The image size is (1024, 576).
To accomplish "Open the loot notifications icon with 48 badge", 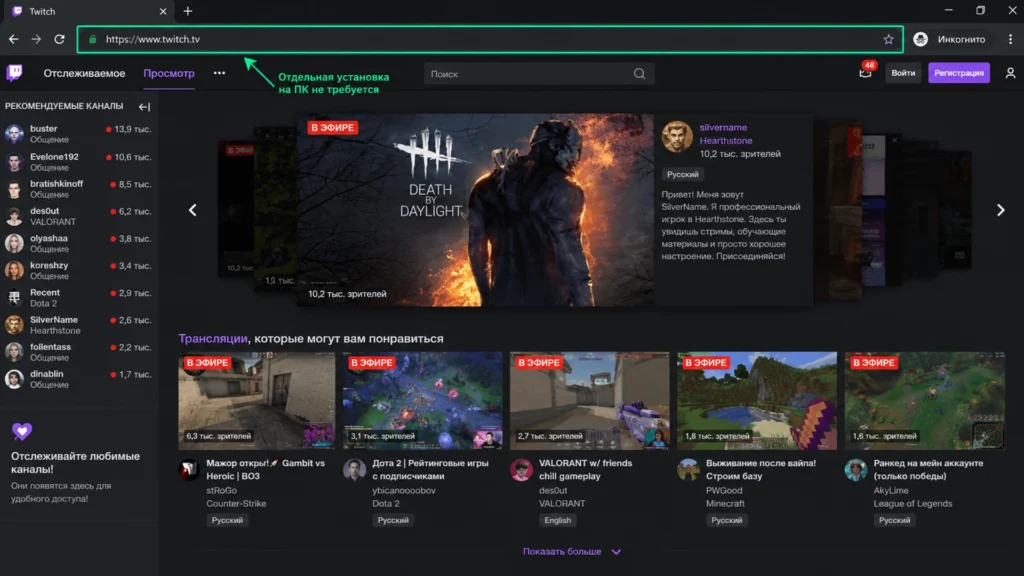I will [865, 72].
